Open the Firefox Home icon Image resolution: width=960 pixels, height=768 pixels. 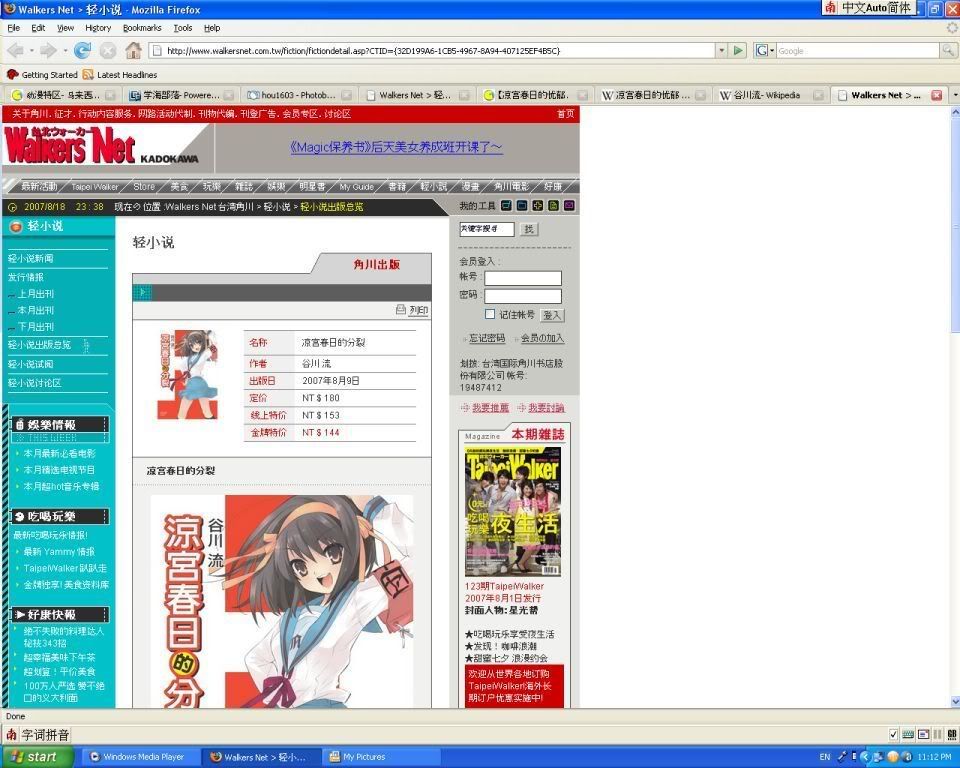[133, 50]
